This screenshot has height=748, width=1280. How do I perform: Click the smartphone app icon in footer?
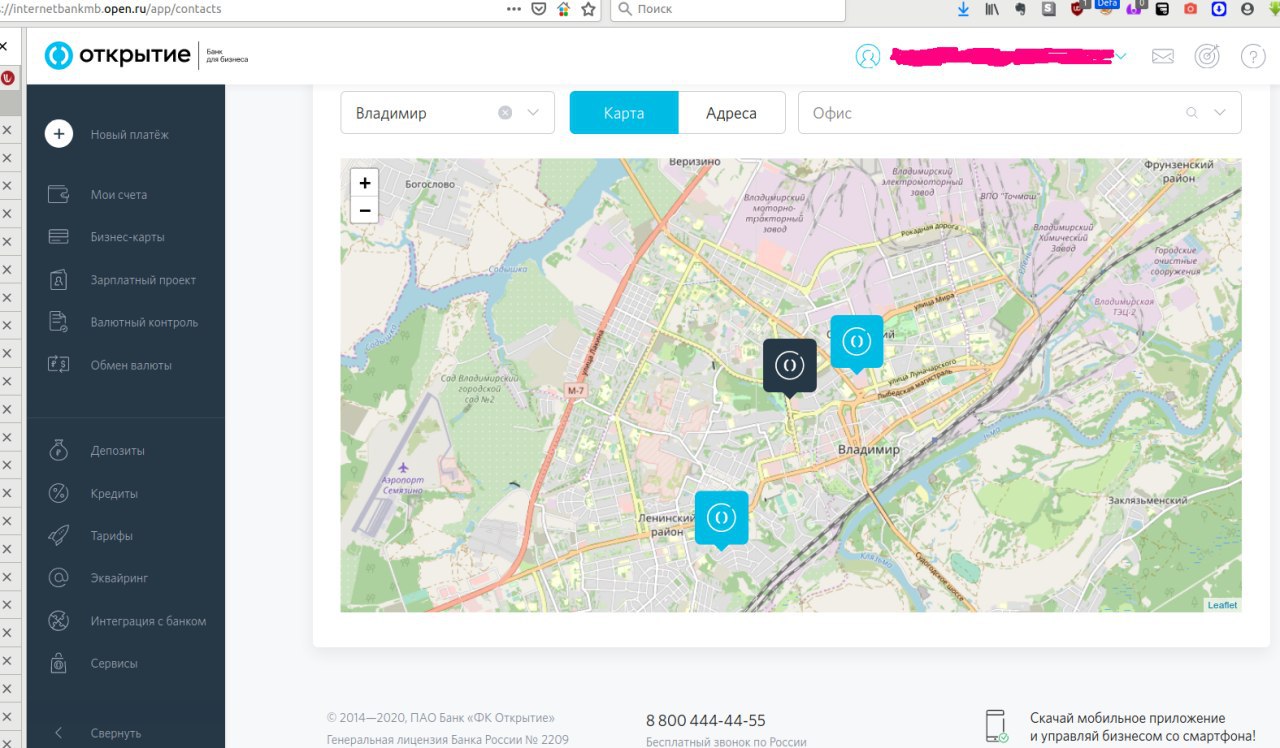coord(996,726)
